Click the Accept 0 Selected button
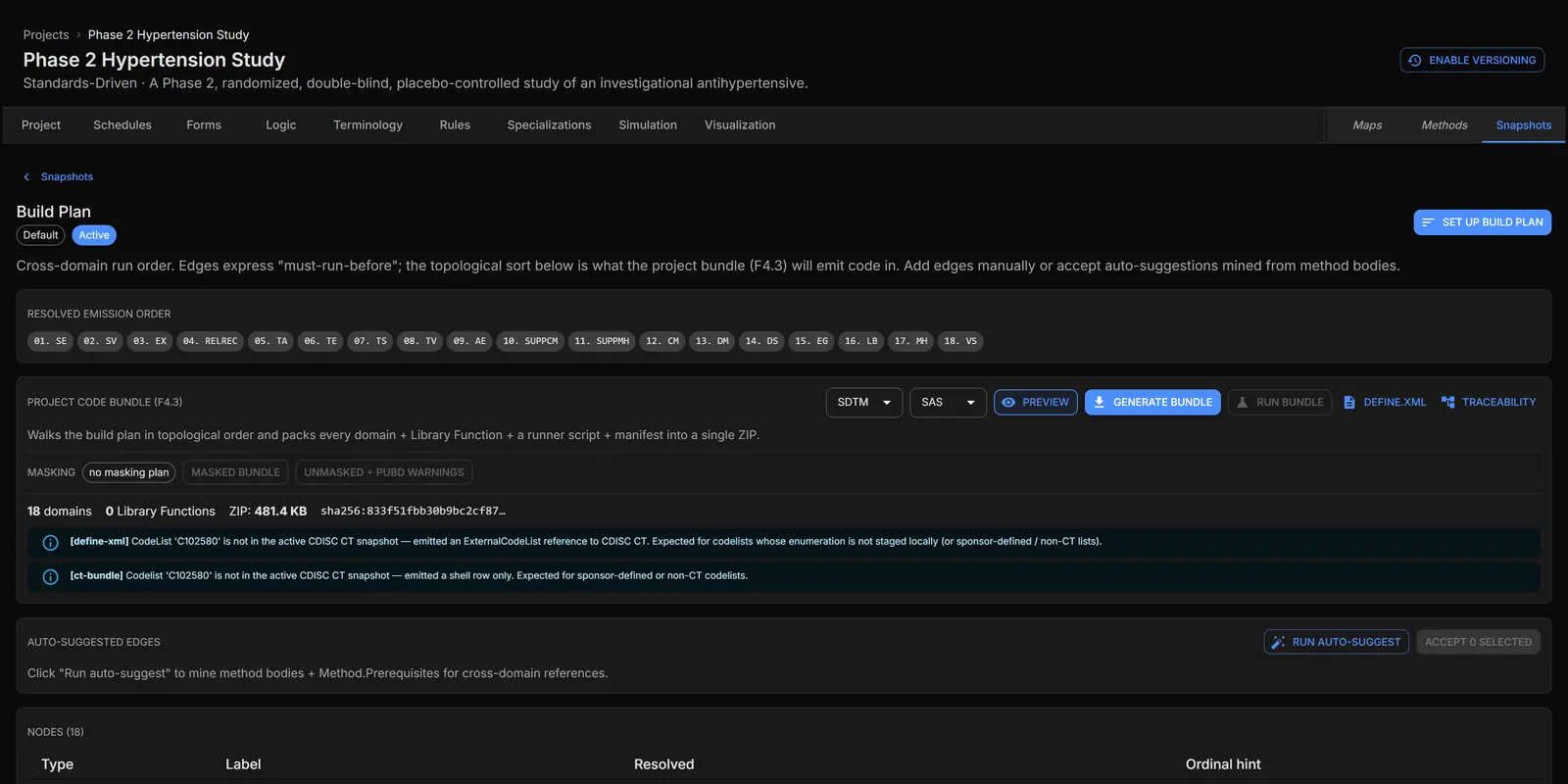The width and height of the screenshot is (1568, 784). click(1478, 642)
